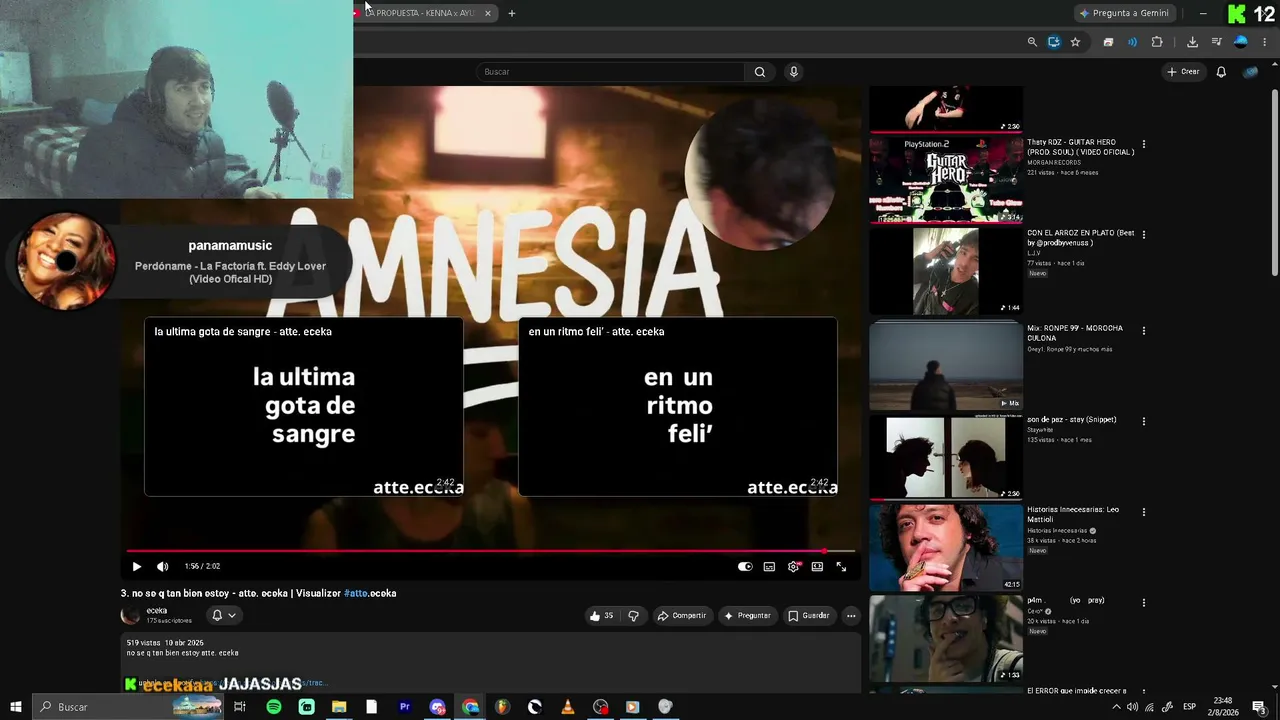
Task: Open the Windows notification center
Action: [x=1260, y=707]
